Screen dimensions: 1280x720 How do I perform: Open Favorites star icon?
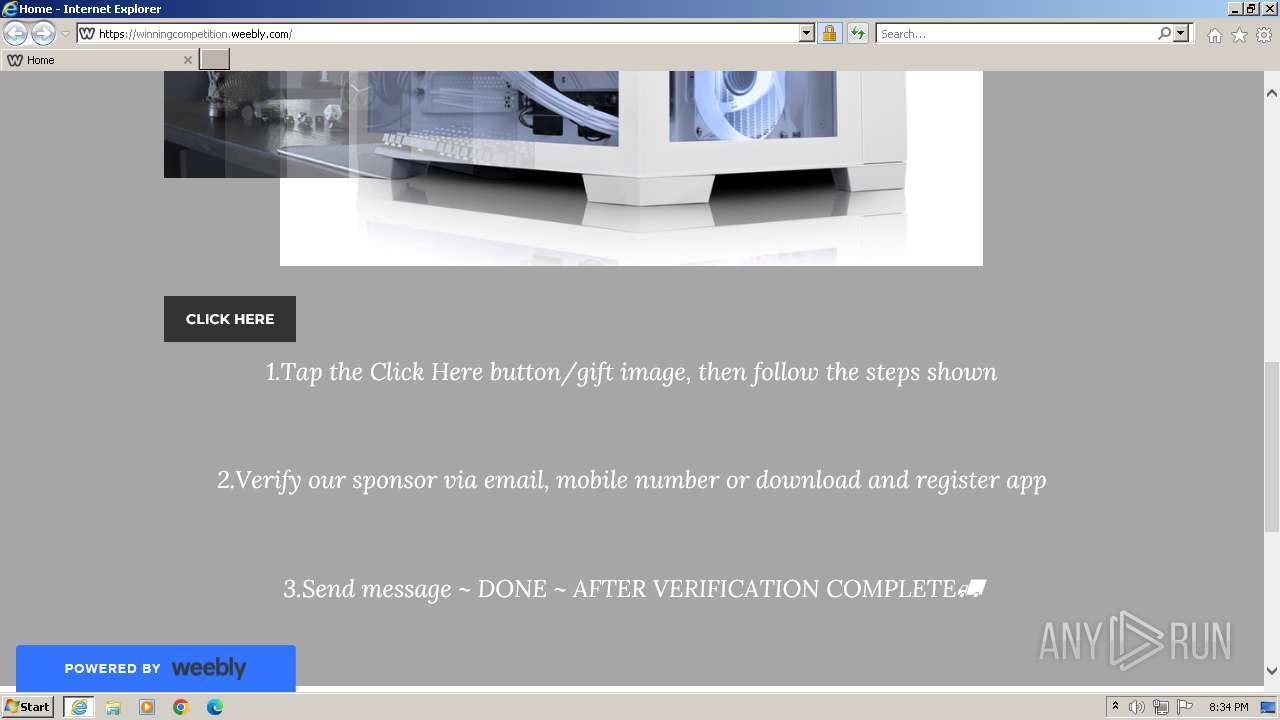tap(1239, 35)
